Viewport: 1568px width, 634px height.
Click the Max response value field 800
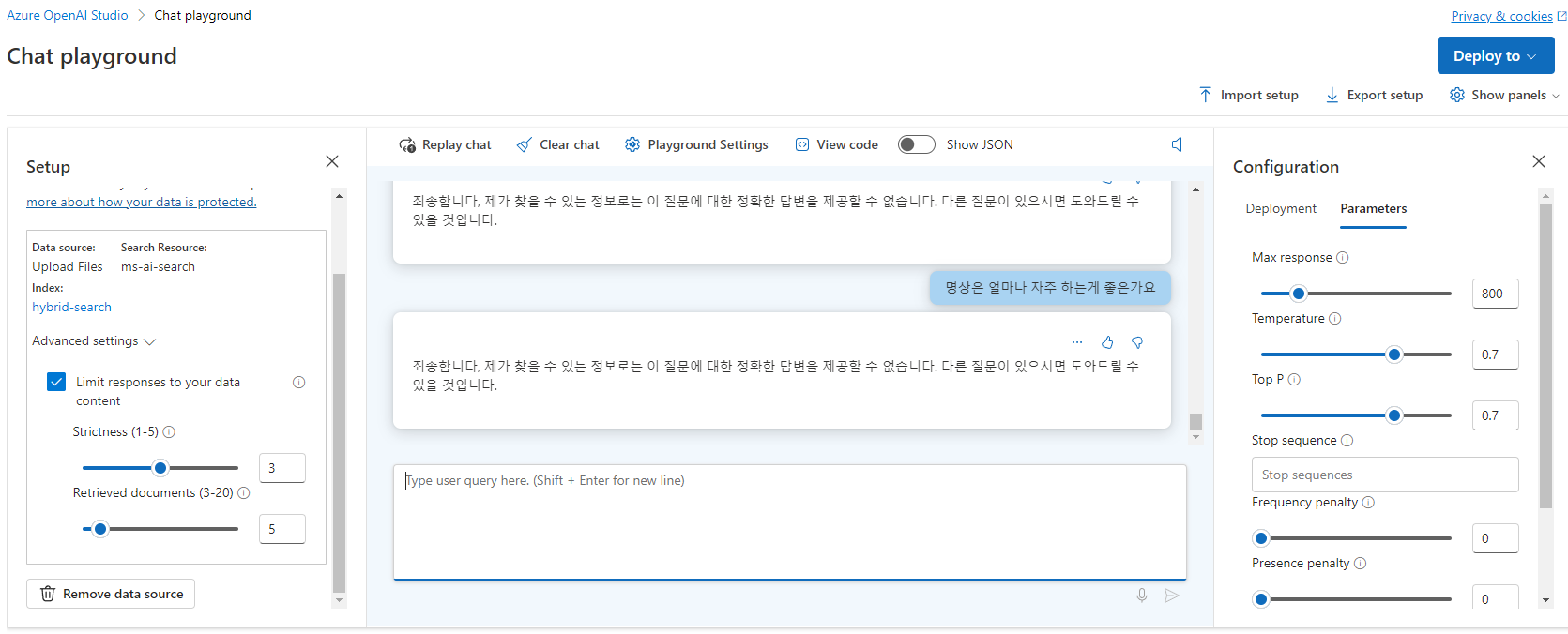tap(1495, 294)
